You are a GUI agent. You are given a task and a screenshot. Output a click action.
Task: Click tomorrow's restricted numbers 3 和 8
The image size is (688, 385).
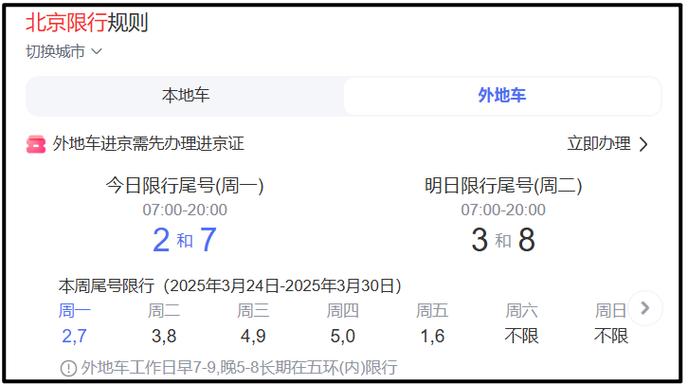[503, 240]
